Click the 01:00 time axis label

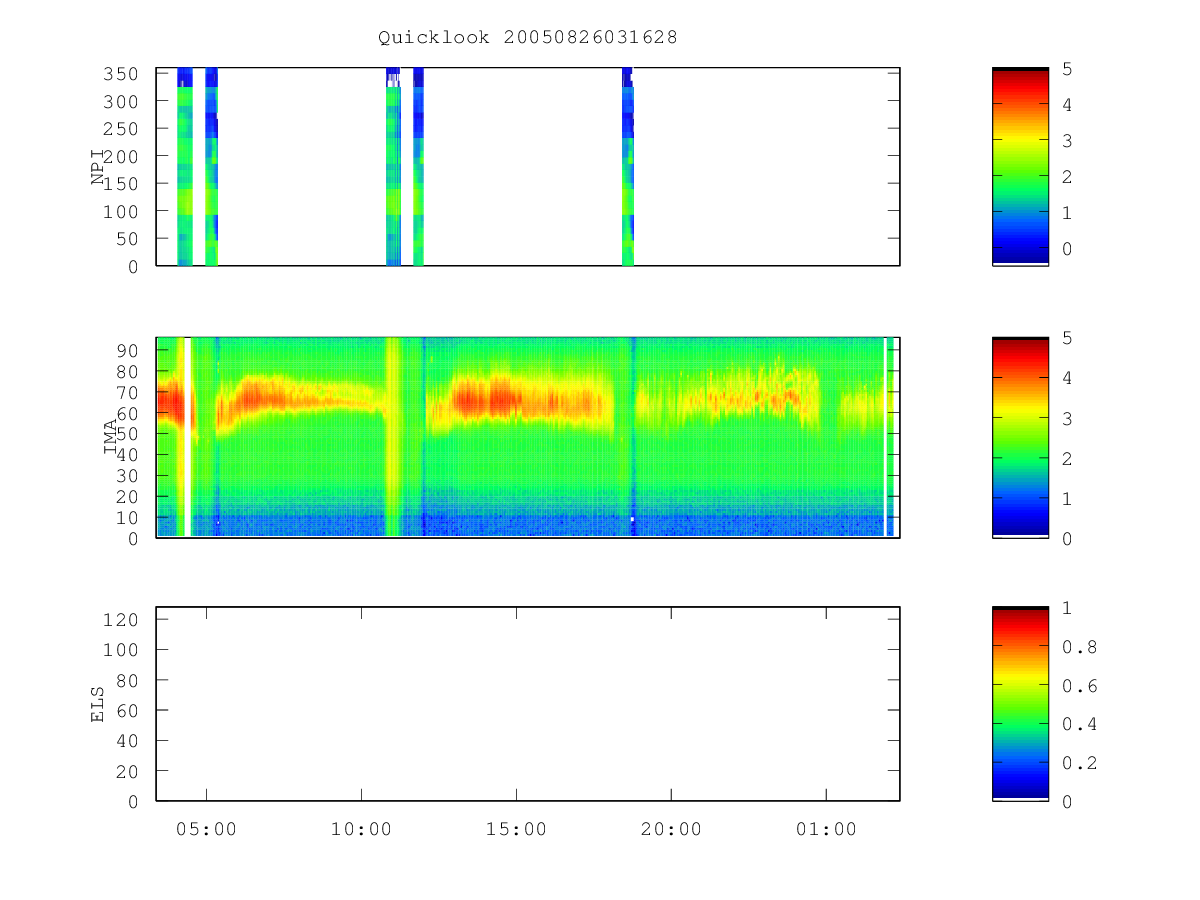point(826,829)
